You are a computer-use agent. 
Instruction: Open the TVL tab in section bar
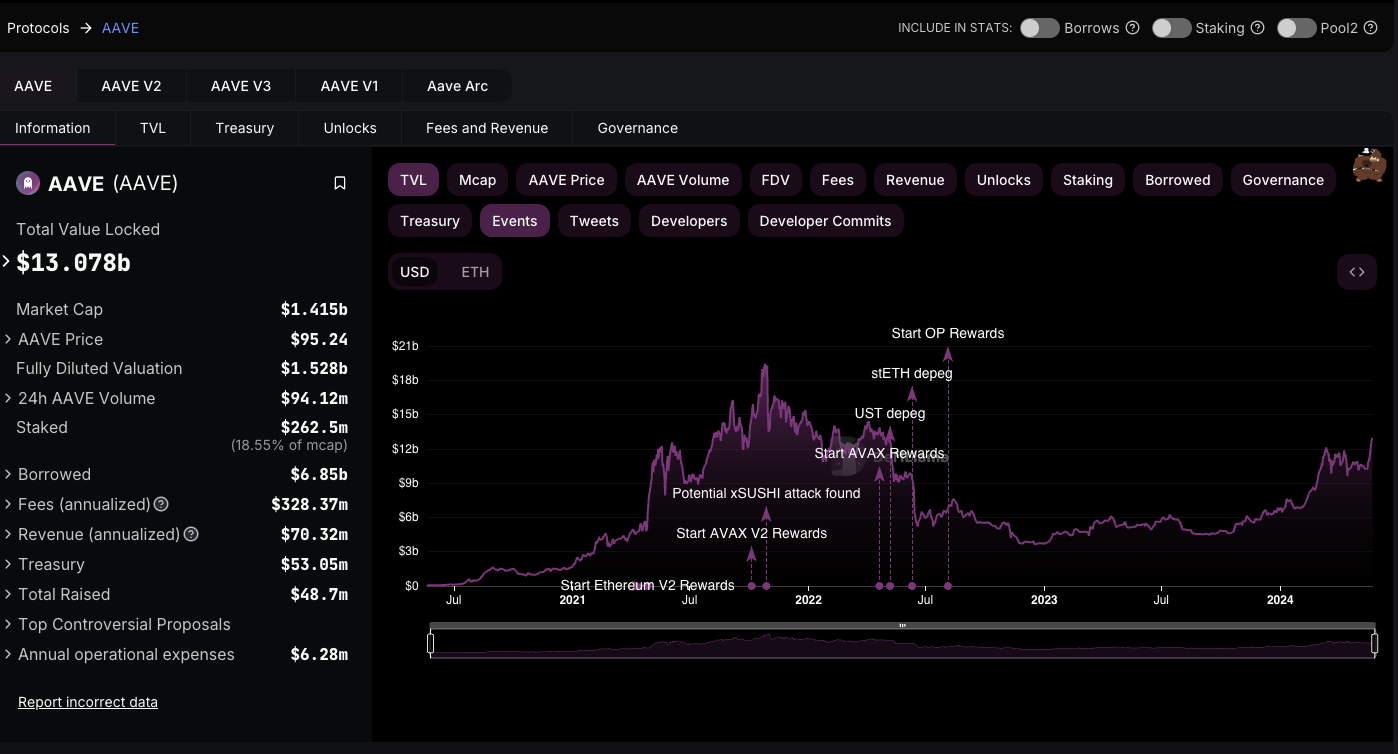click(153, 128)
